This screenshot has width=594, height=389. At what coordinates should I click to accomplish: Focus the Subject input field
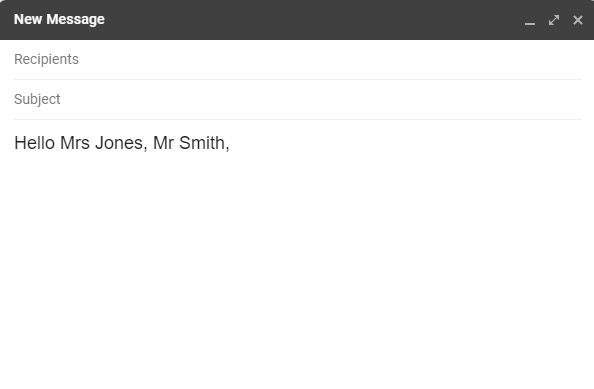[298, 100]
